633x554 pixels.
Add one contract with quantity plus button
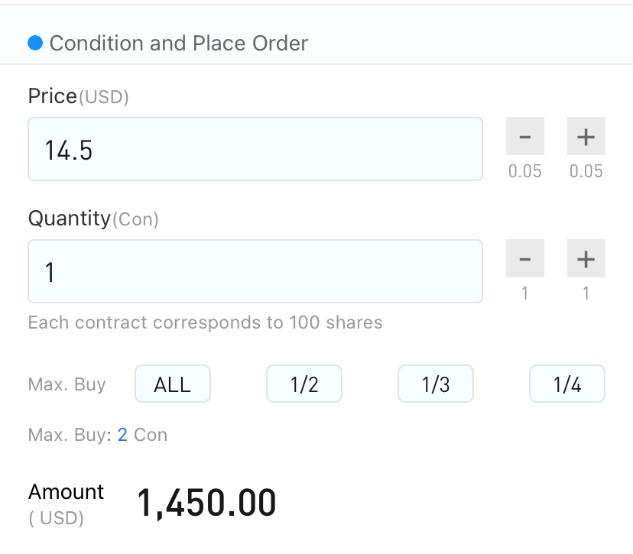(x=586, y=258)
